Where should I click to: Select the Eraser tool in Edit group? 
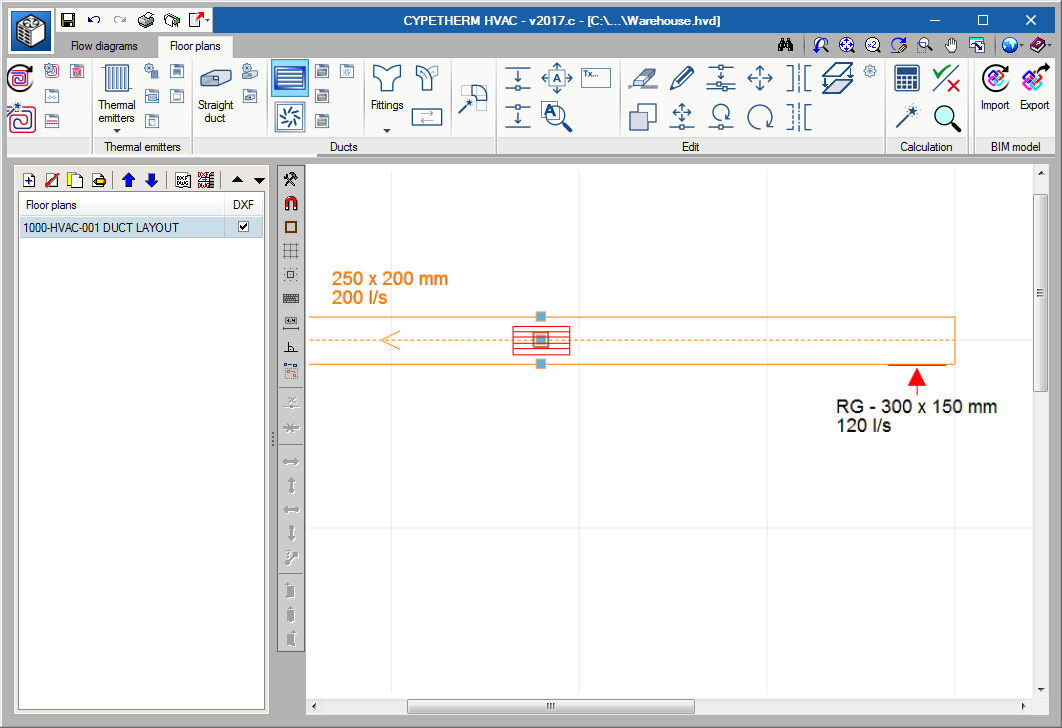click(641, 77)
